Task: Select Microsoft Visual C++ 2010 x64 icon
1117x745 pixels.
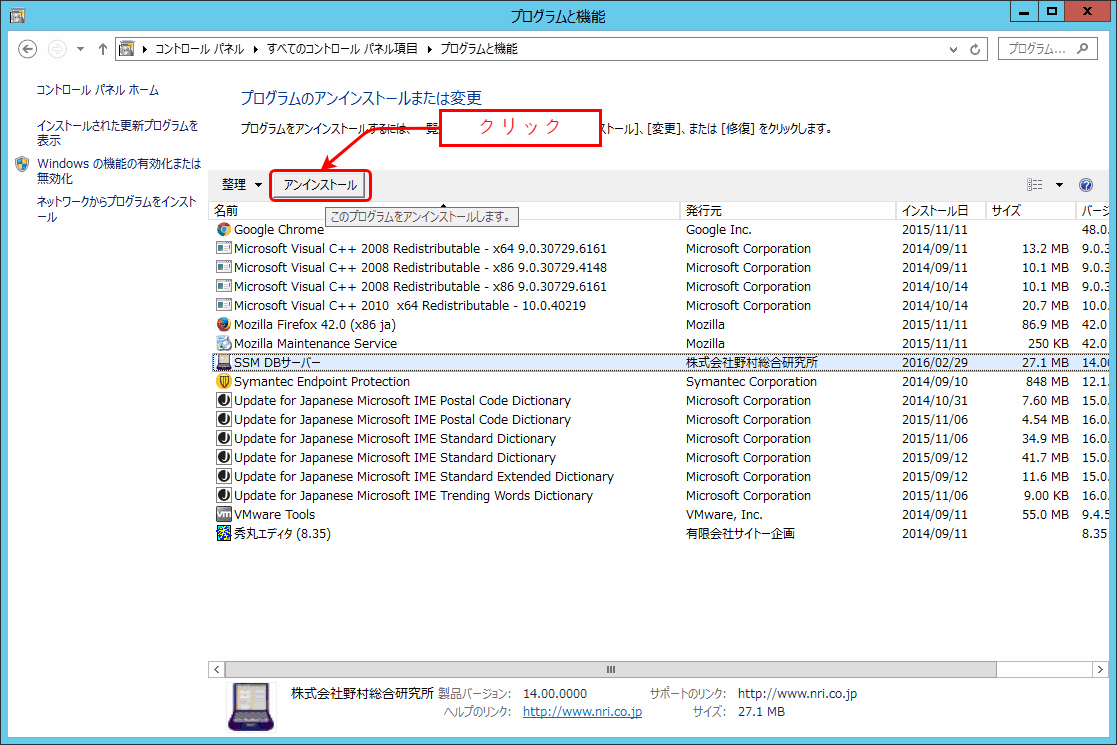Action: click(224, 306)
